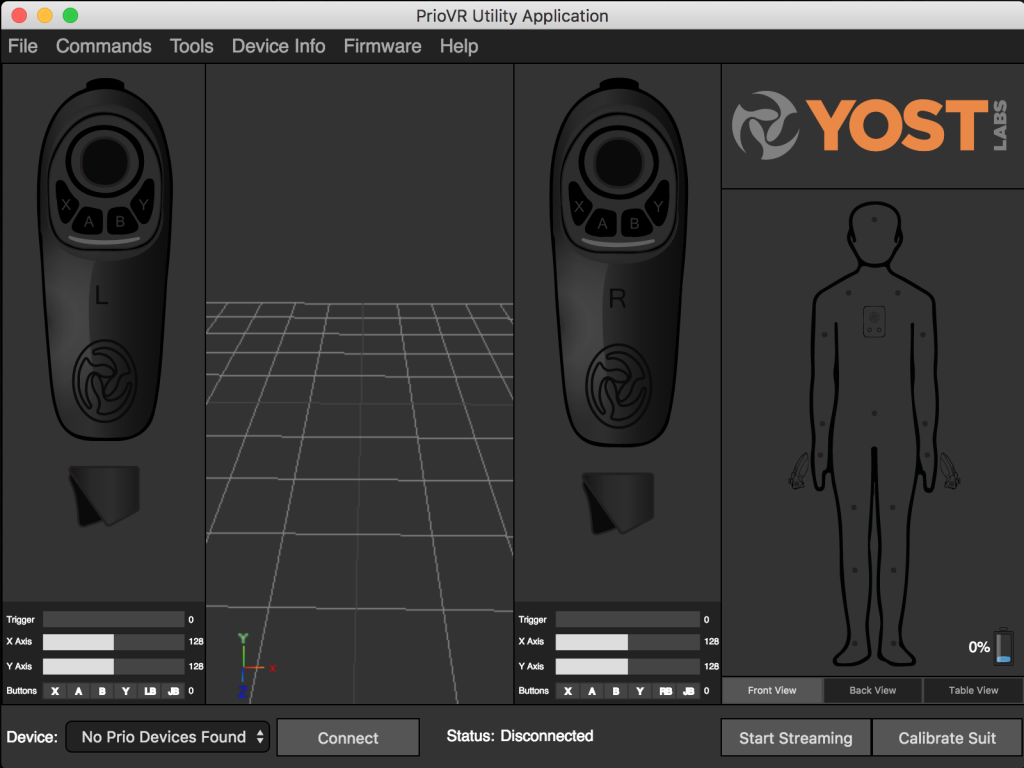The width and height of the screenshot is (1024, 768).
Task: Click Start Streaming button
Action: (796, 738)
